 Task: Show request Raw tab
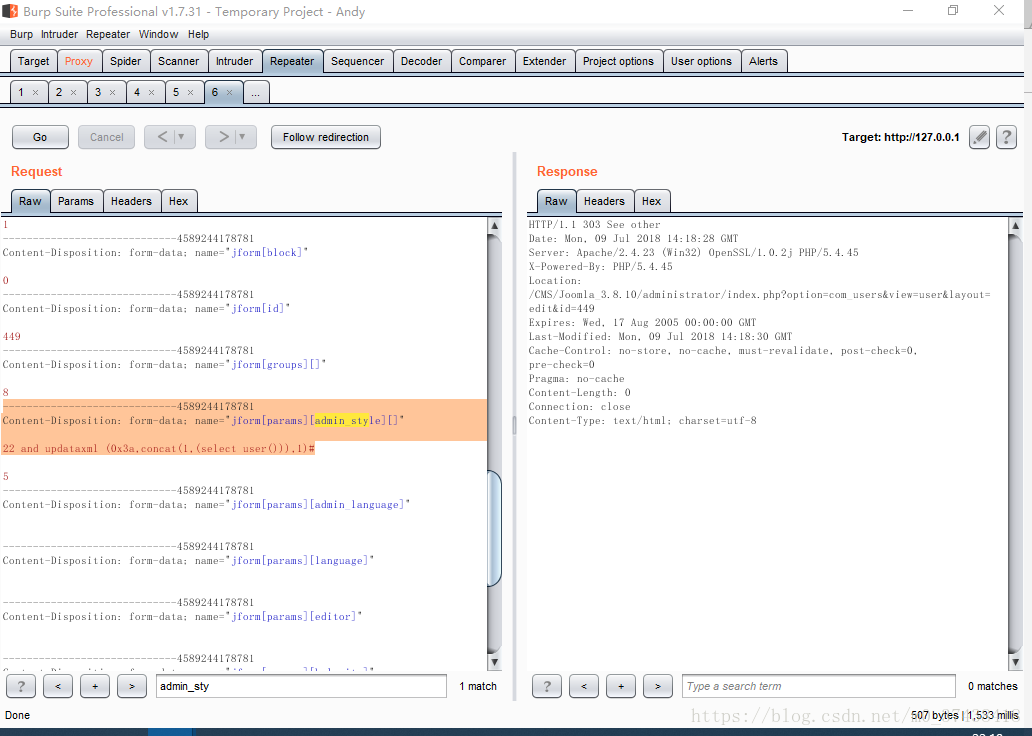point(30,201)
